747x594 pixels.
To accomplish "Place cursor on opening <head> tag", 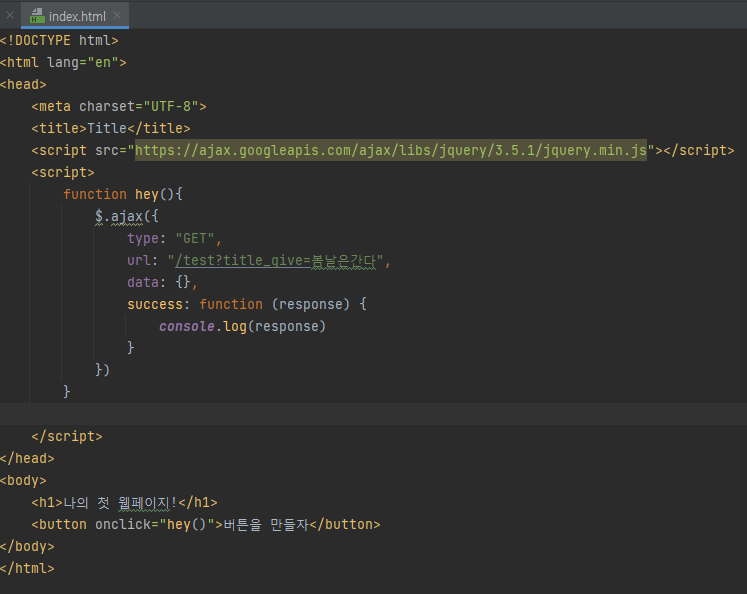I will pos(23,84).
